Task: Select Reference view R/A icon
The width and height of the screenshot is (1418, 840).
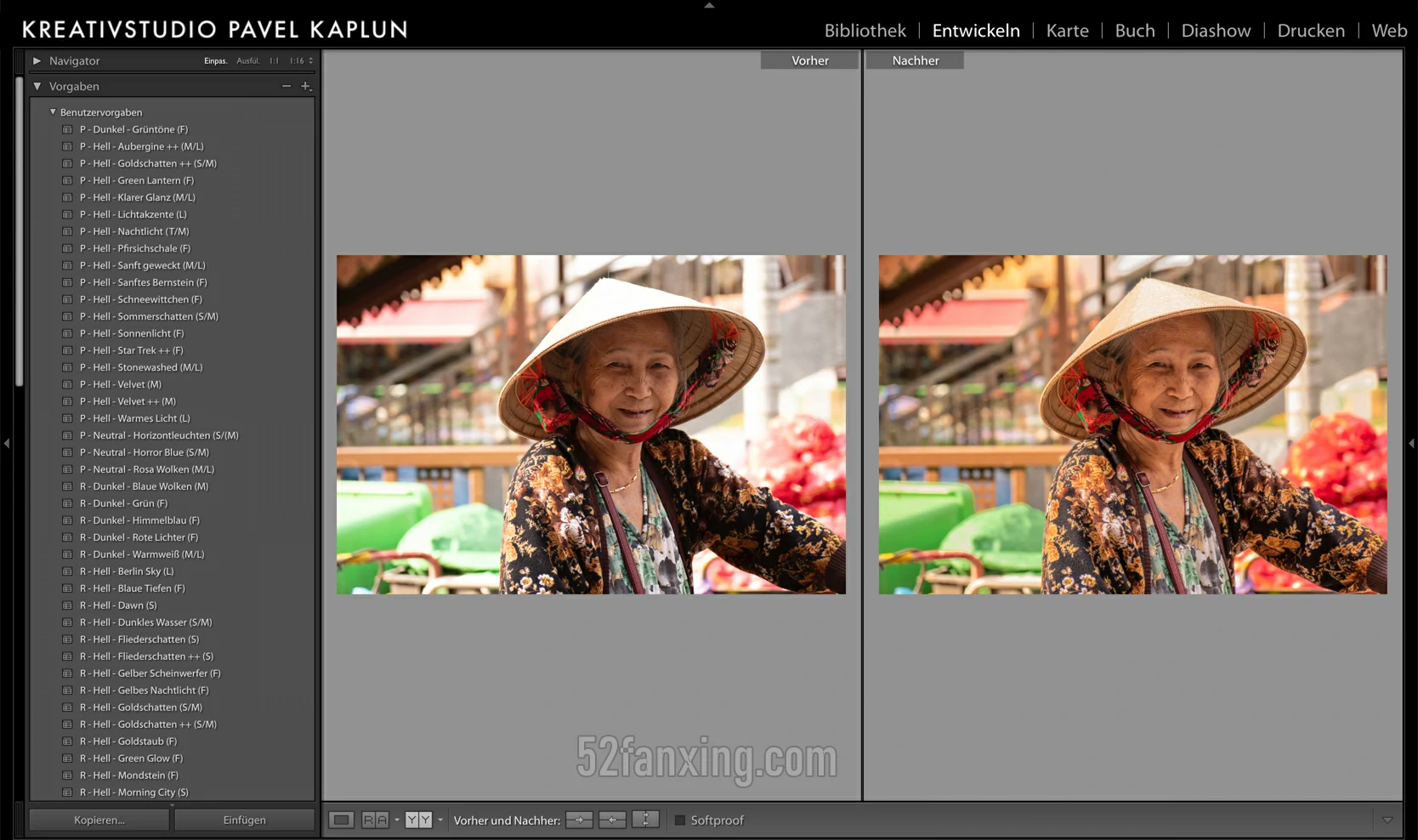Action: click(x=375, y=820)
